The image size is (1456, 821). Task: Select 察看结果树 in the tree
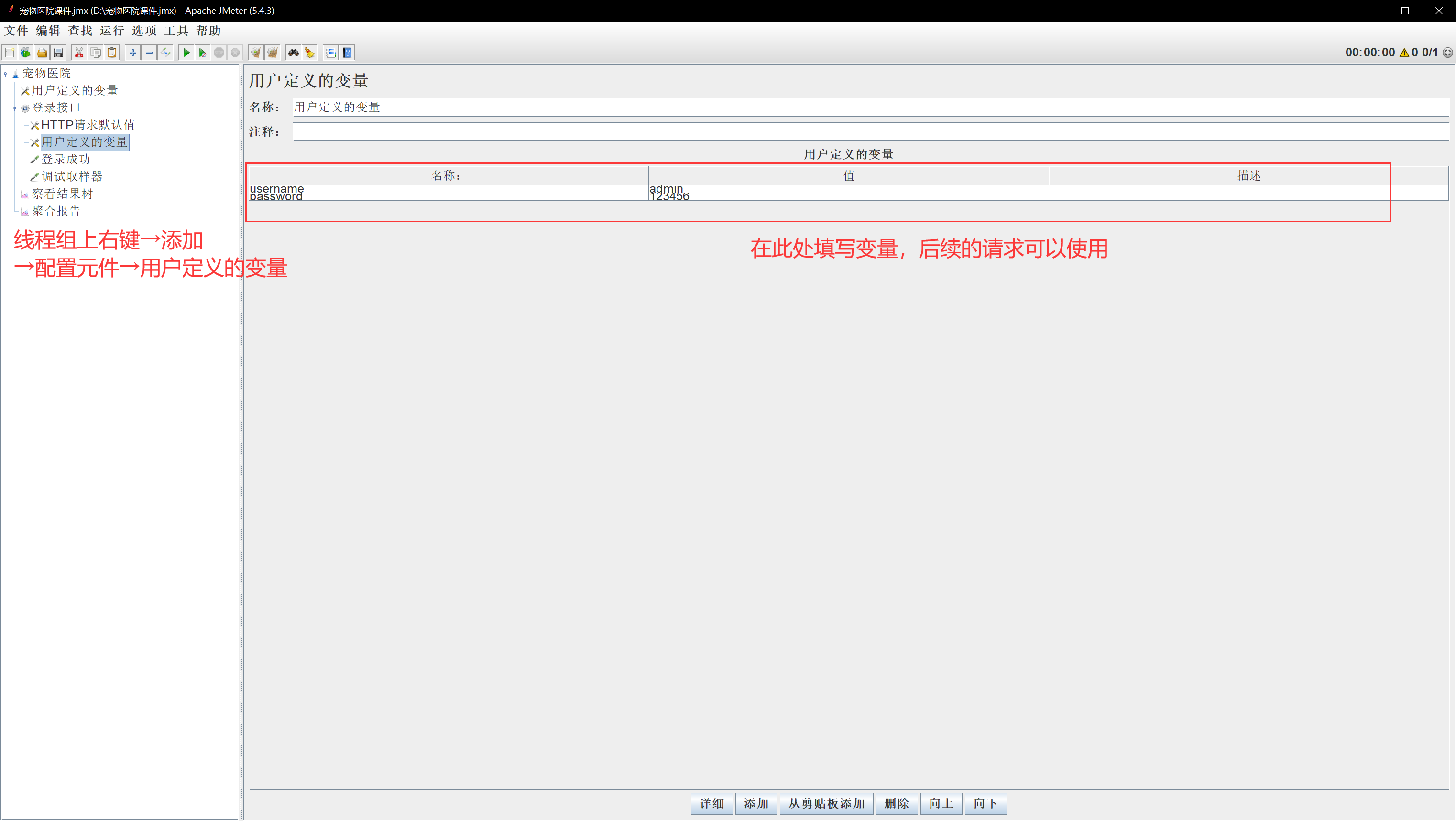(62, 194)
